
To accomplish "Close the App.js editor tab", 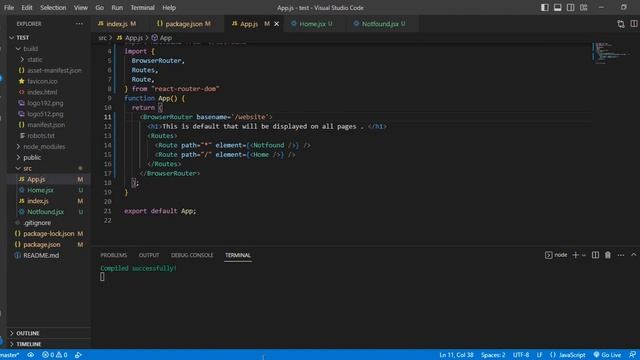I will 277,24.
